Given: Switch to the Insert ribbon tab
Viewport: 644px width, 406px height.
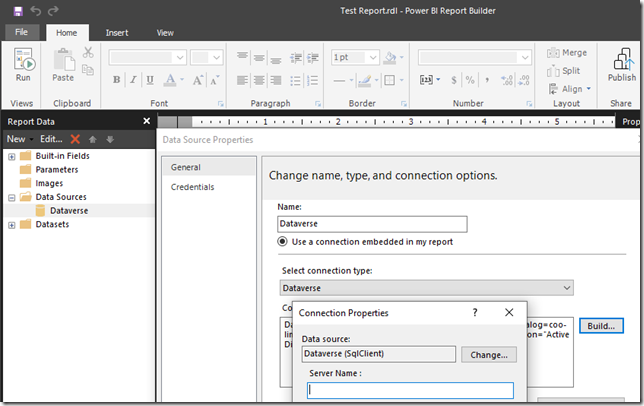Looking at the screenshot, I should [x=117, y=33].
